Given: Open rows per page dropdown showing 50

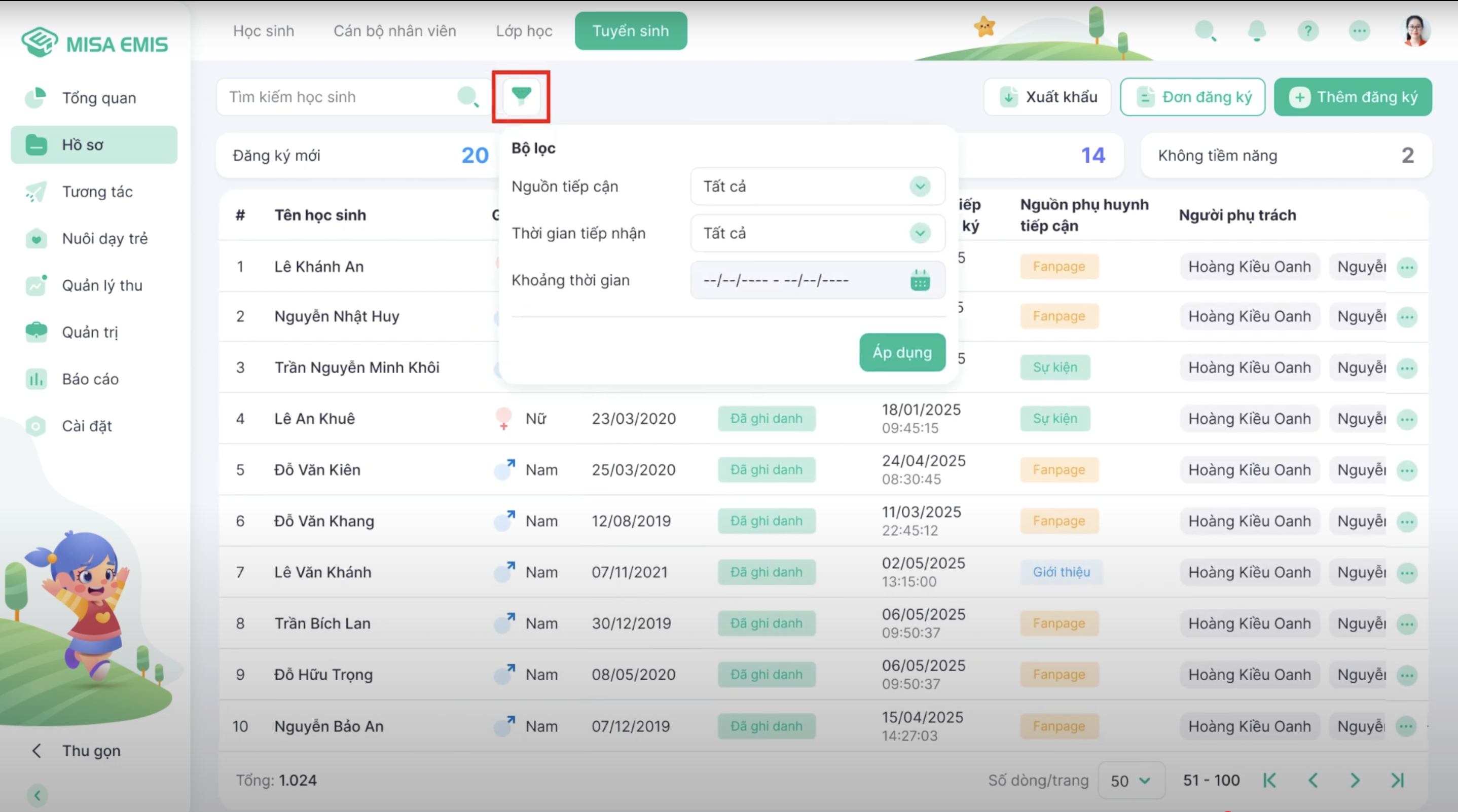Looking at the screenshot, I should point(1131,781).
